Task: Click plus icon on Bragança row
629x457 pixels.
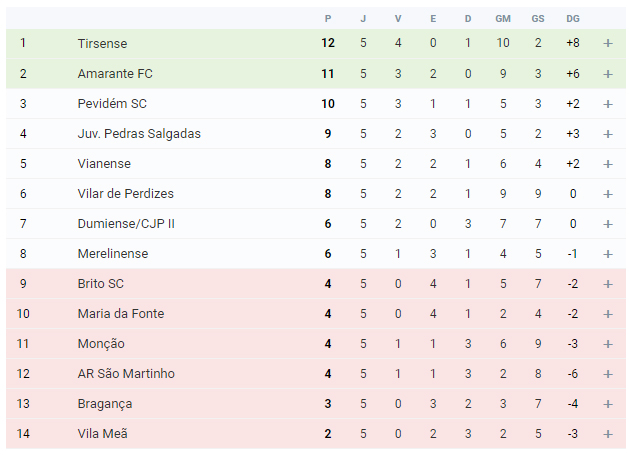Action: click(x=608, y=404)
